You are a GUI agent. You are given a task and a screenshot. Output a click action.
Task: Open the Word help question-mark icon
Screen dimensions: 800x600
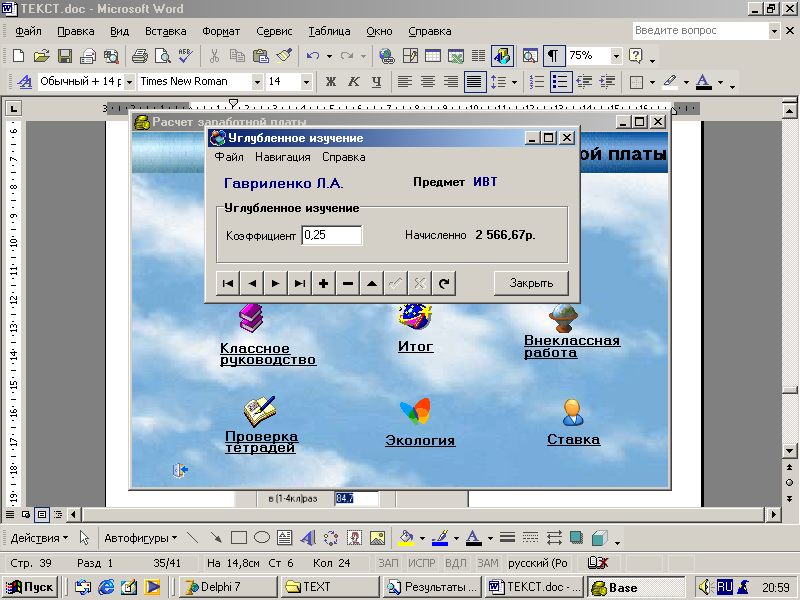636,56
